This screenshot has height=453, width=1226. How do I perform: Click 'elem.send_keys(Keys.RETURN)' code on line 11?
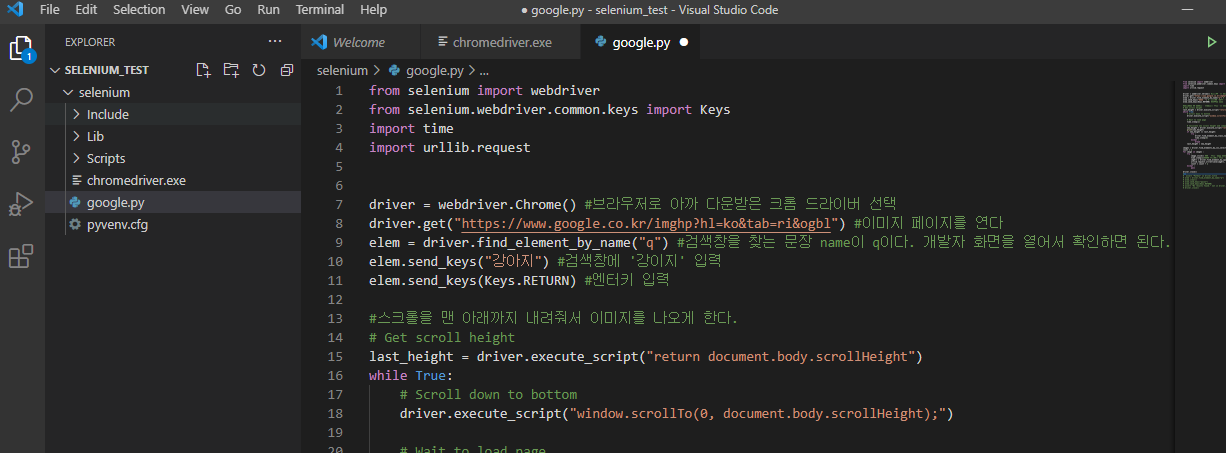[x=473, y=280]
